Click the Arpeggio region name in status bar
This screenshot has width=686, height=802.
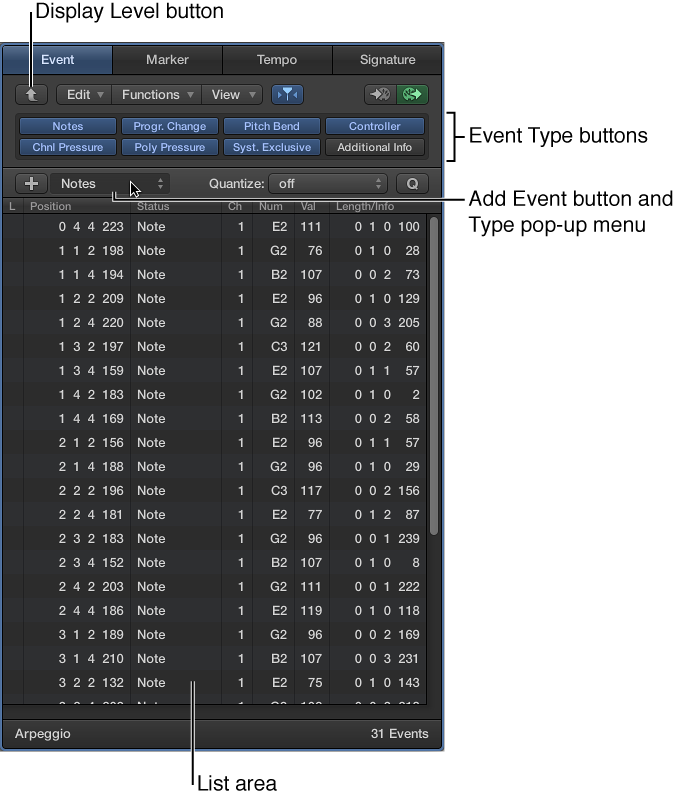point(42,734)
